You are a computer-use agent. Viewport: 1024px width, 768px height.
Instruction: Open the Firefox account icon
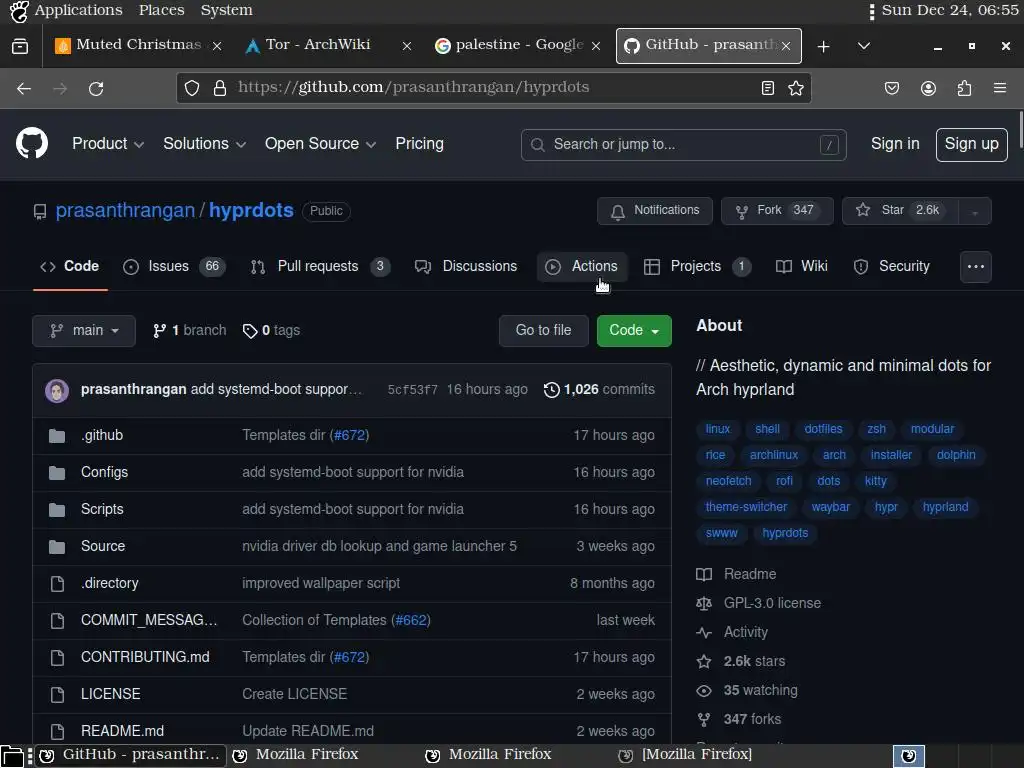pos(928,88)
